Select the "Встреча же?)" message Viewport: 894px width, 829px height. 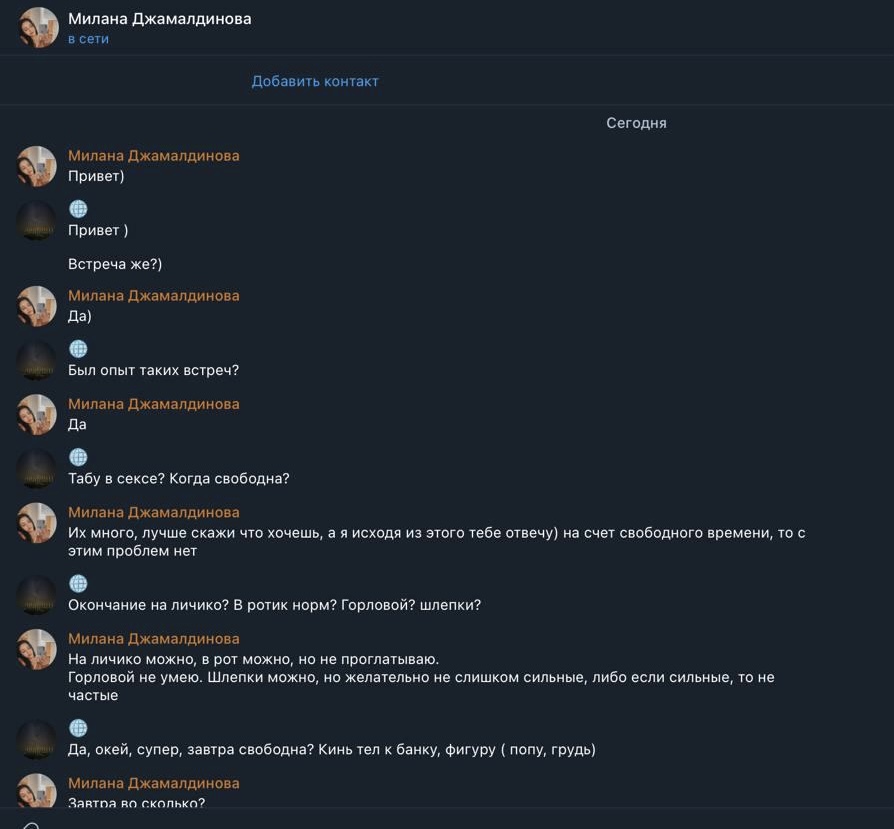click(115, 264)
